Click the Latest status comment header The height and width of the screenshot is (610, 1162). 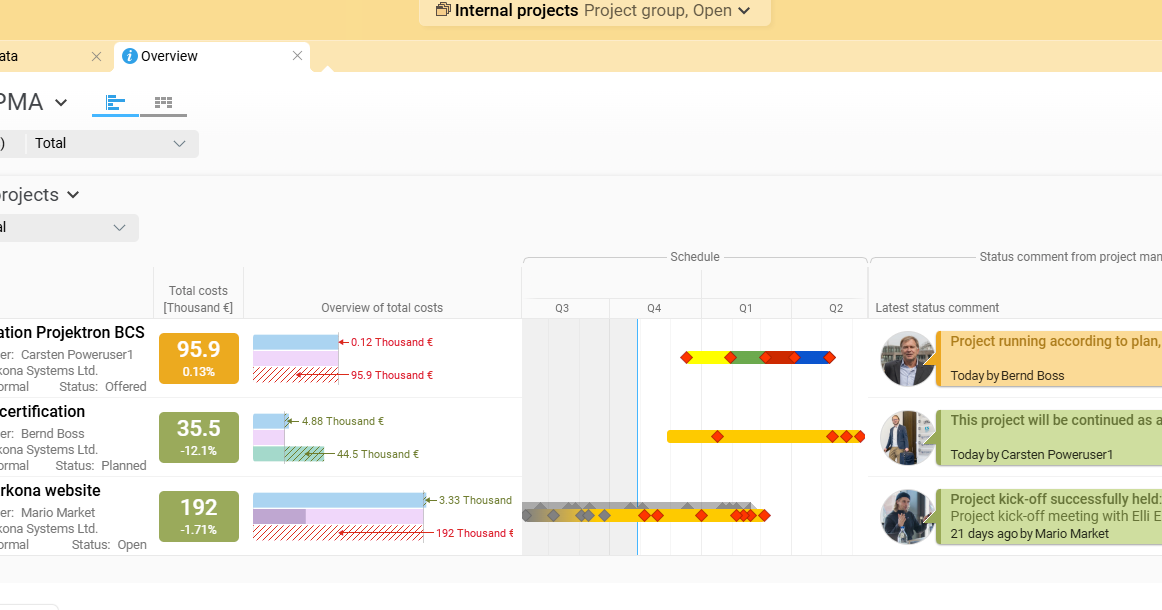tap(937, 308)
